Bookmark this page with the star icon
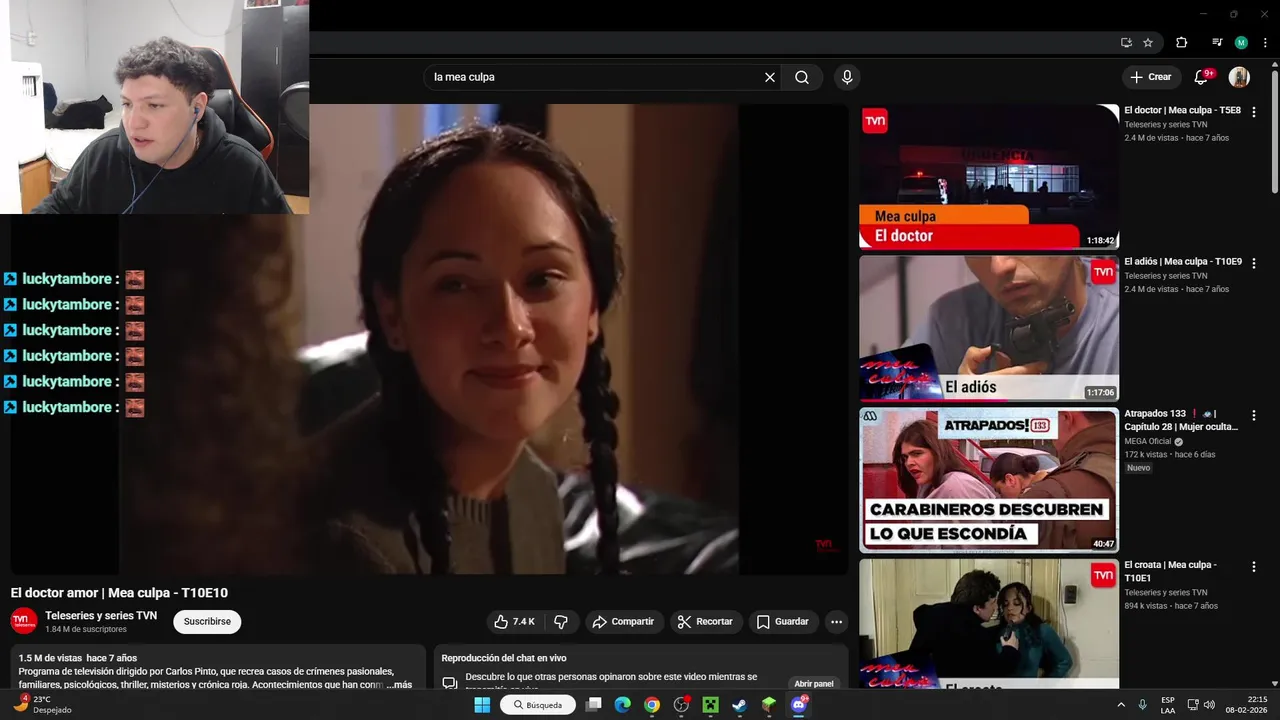Image resolution: width=1280 pixels, height=720 pixels. [1148, 43]
